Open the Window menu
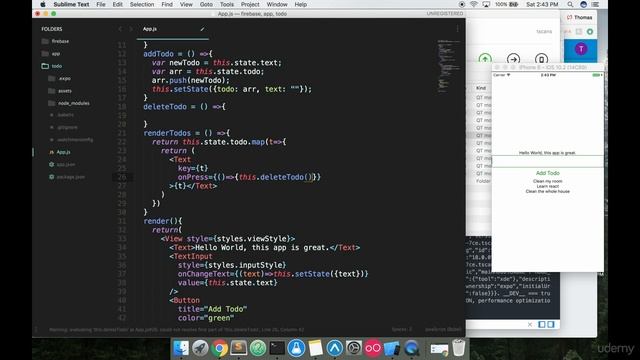Screen dimensions: 640x360 tap(277, 4)
